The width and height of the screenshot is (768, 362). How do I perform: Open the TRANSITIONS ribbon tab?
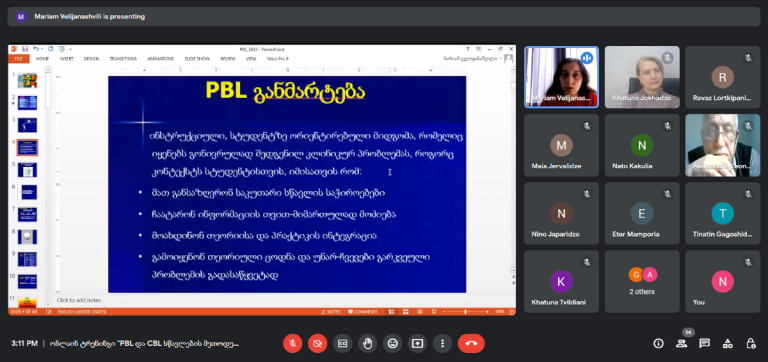click(123, 59)
